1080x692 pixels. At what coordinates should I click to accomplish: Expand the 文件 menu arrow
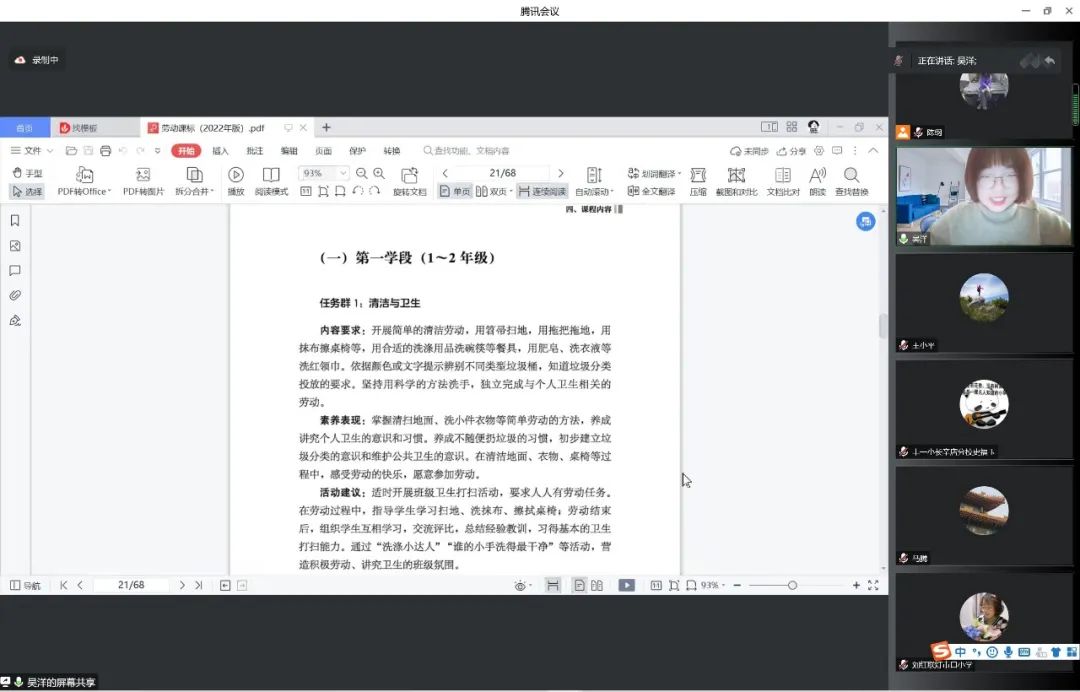click(50, 151)
